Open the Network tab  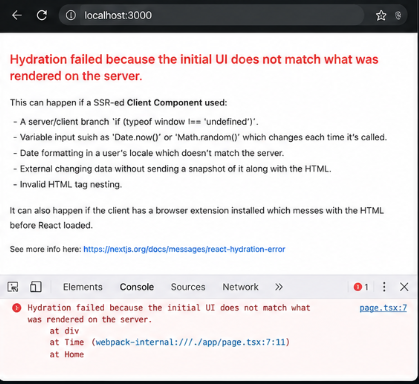tap(240, 287)
